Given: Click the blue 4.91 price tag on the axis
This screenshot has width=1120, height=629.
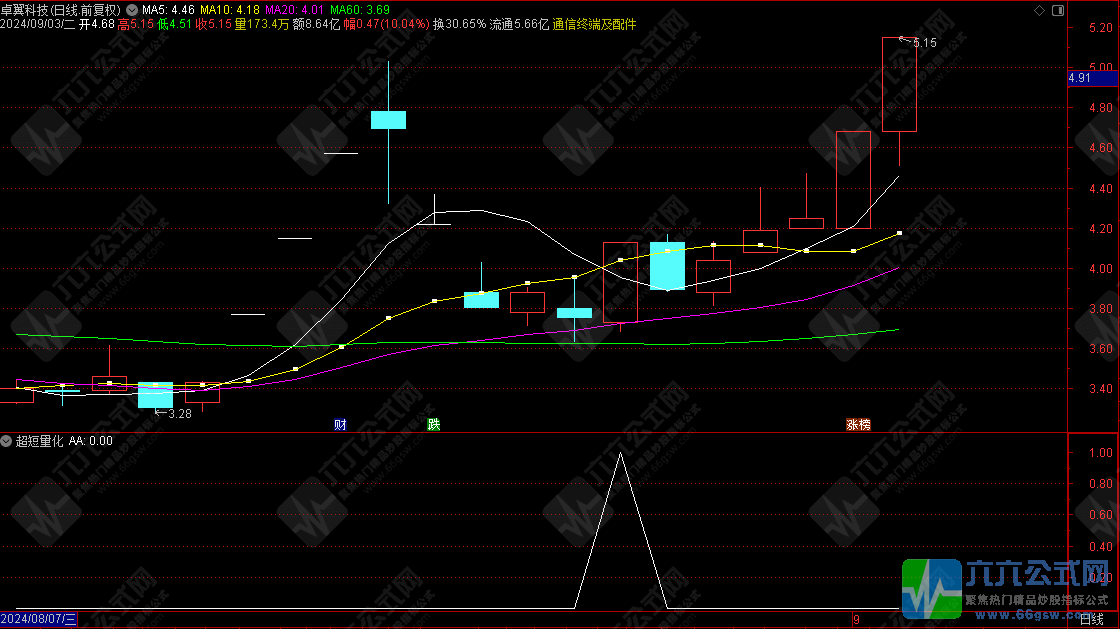Looking at the screenshot, I should pyautogui.click(x=1093, y=78).
